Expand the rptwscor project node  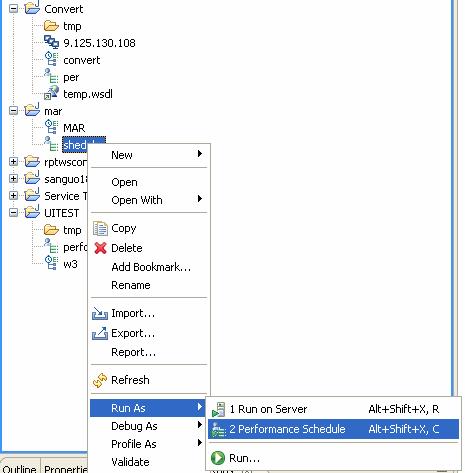click(x=14, y=162)
